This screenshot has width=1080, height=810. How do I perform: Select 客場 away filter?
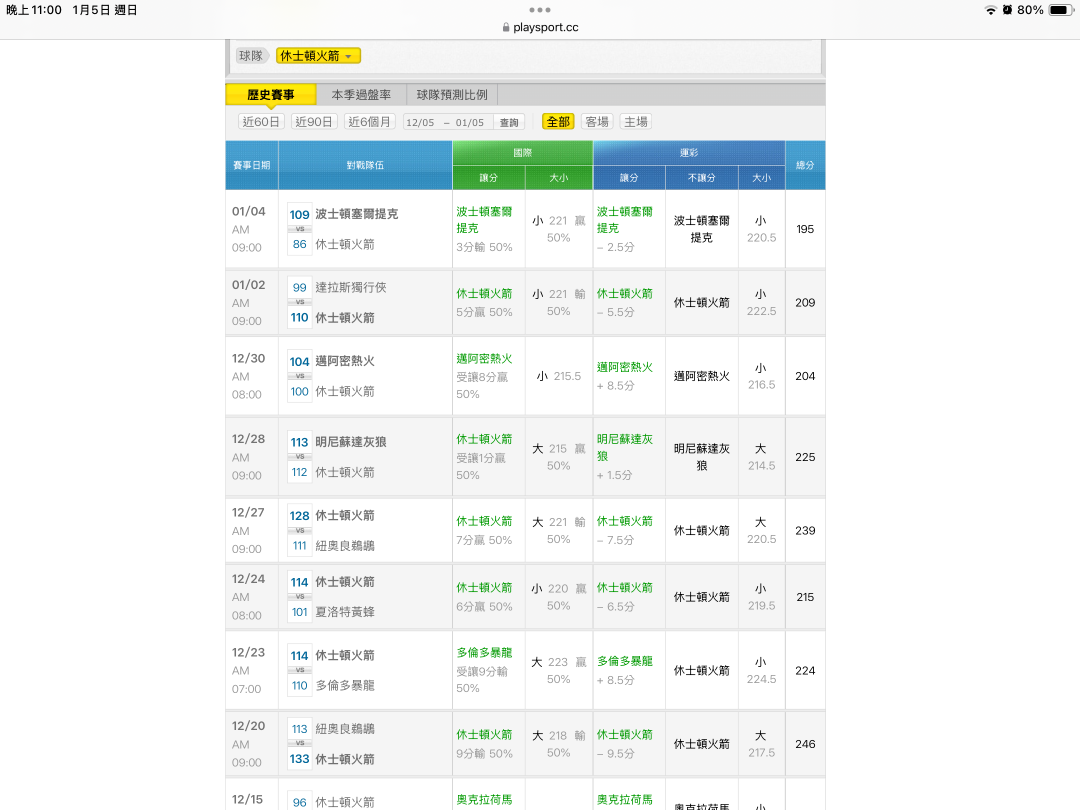(597, 122)
